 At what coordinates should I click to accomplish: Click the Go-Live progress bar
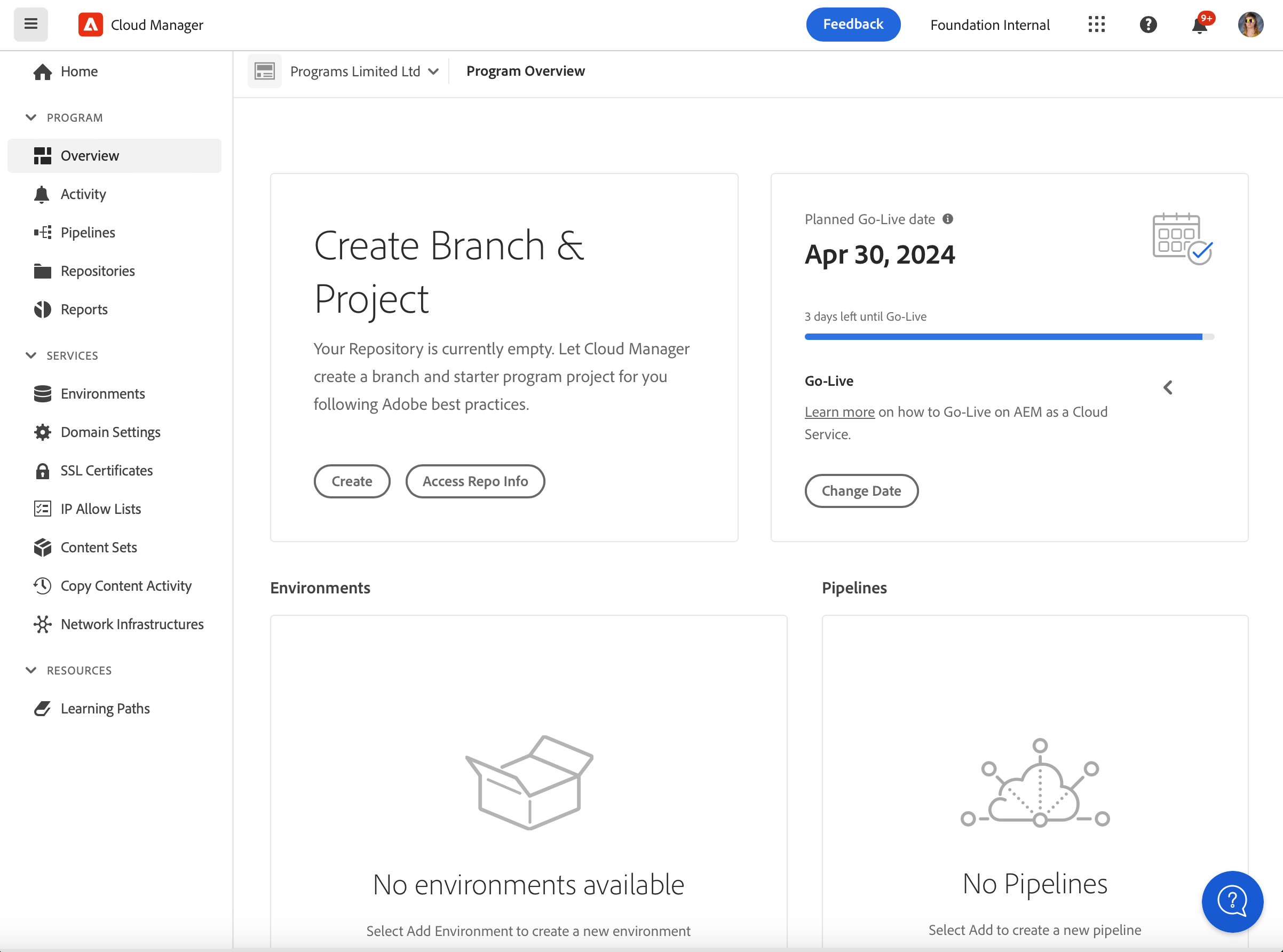[x=1009, y=337]
